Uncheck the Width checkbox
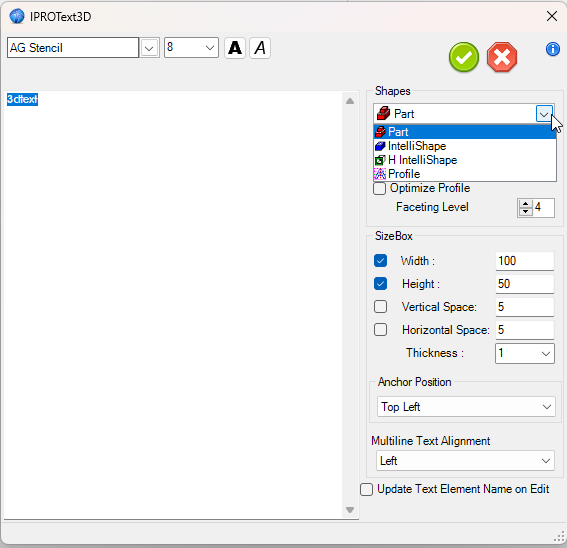Screen dimensions: 567x548 coord(380,261)
